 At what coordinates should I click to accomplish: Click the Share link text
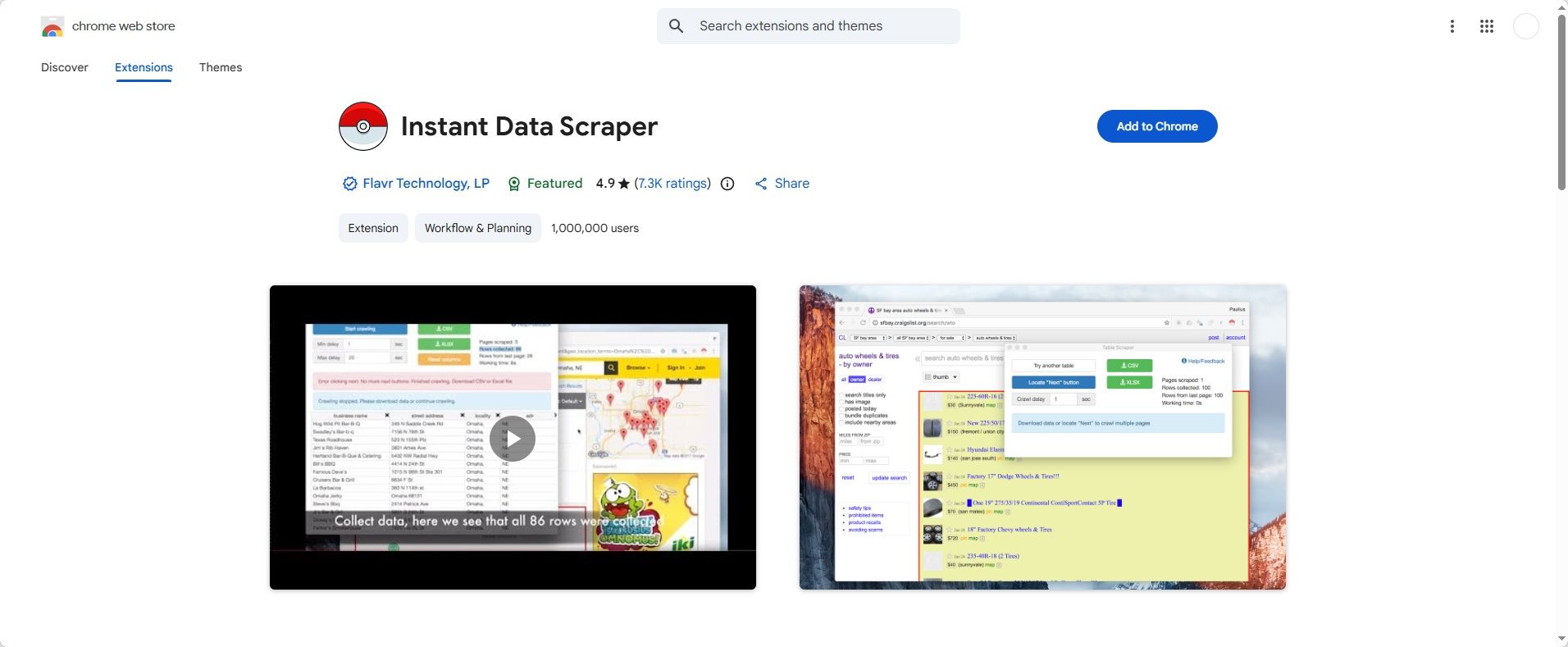[x=792, y=184]
